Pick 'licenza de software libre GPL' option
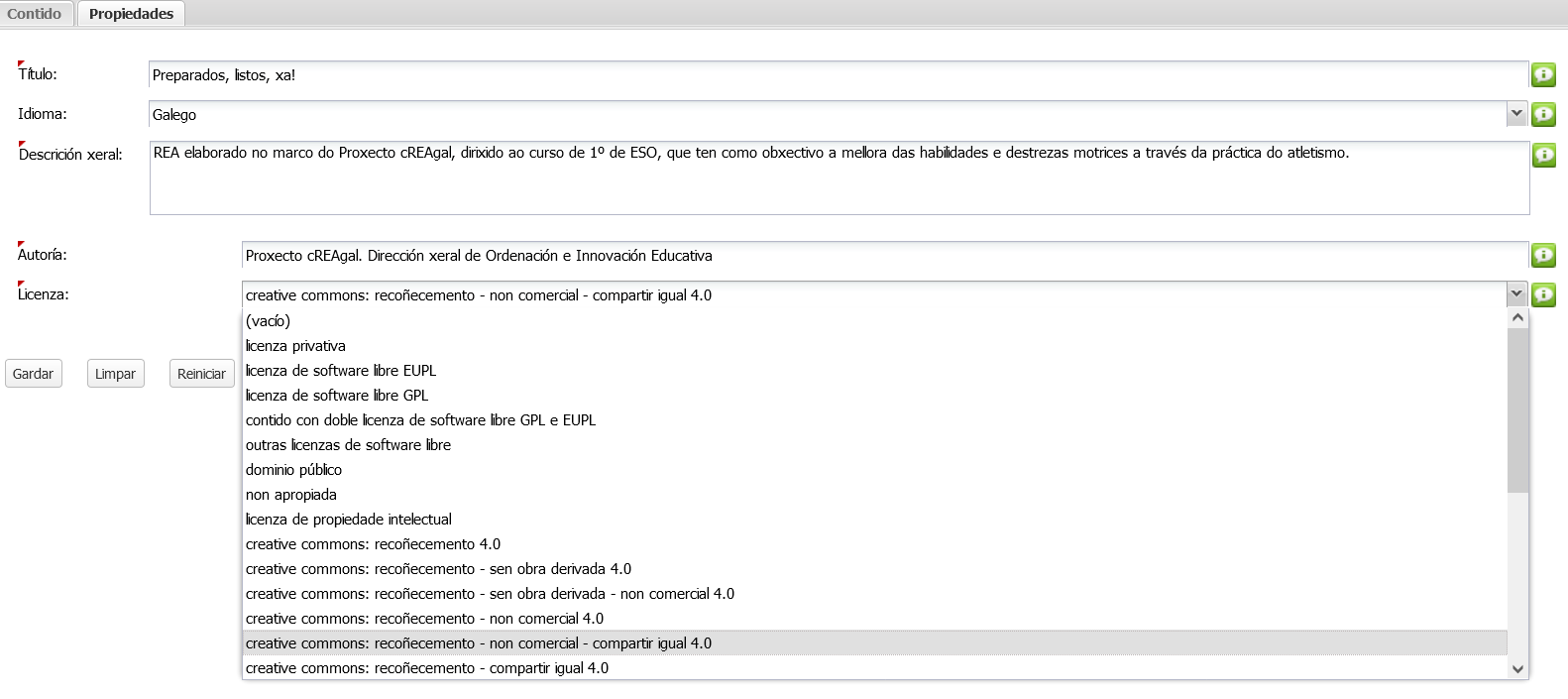1568x699 pixels. [337, 396]
